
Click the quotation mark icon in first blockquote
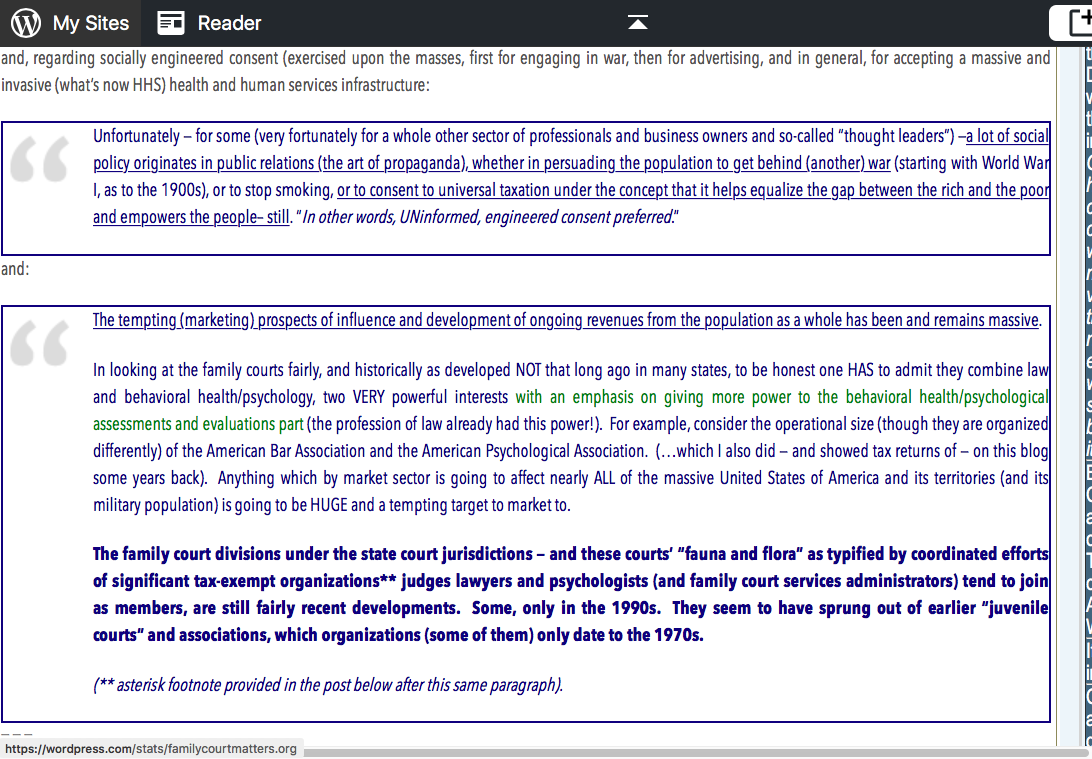[41, 160]
